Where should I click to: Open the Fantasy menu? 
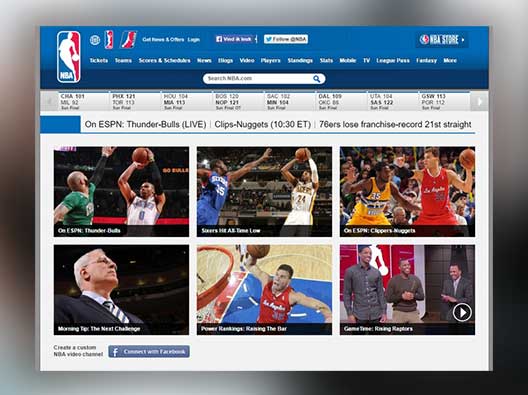click(x=426, y=61)
